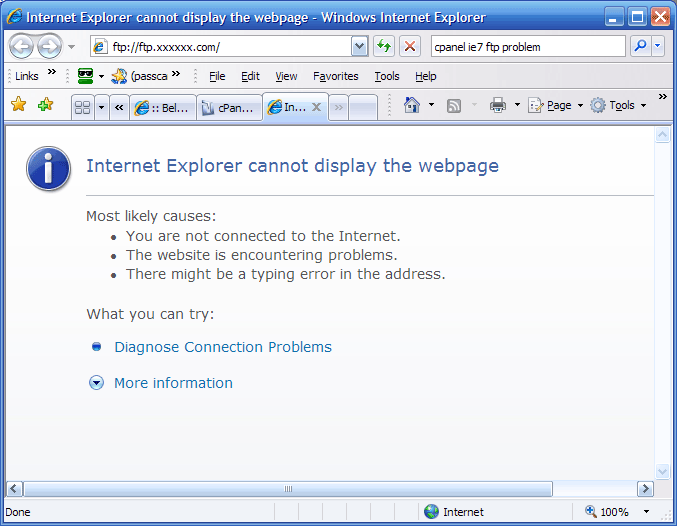The width and height of the screenshot is (677, 526).
Task: Click the 'Done' status bar text
Action: [x=18, y=512]
